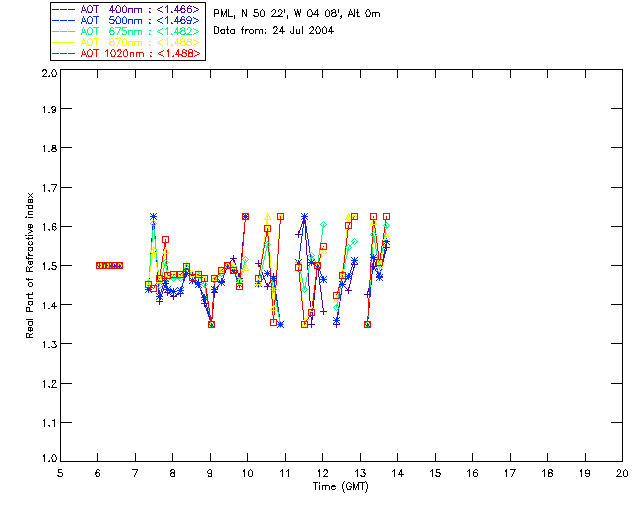Click the y-axis tick label 1.0
Screen dimensions: 640x512
coord(47,460)
